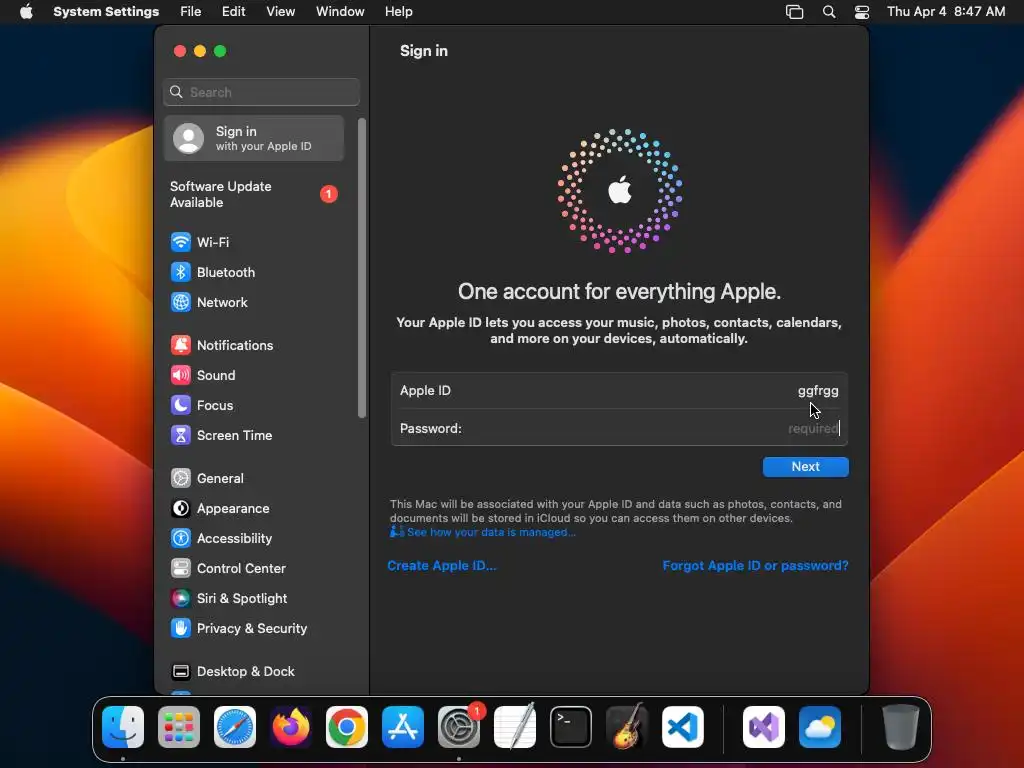Click the sidebar Search field
The image size is (1024, 768).
pyautogui.click(x=261, y=92)
